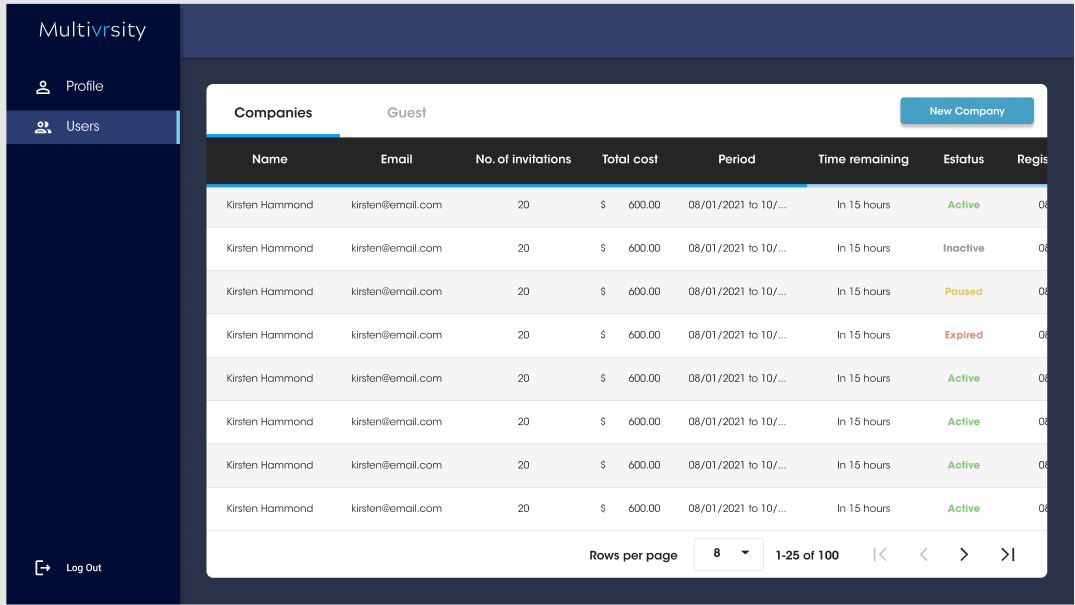Click the Multivrsity logo
This screenshot has height=605, width=1075.
point(92,30)
